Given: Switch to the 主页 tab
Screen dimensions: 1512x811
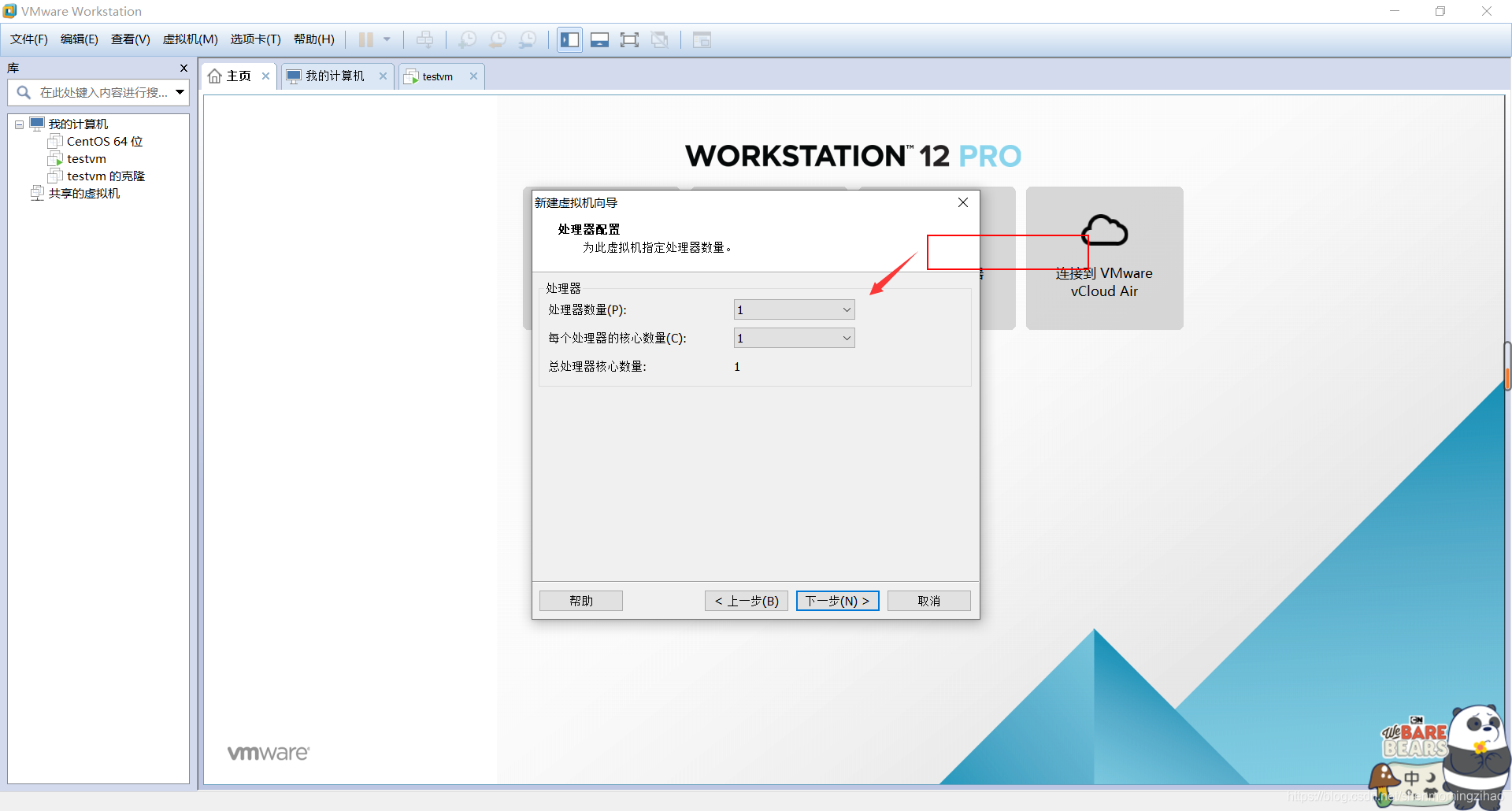Looking at the screenshot, I should pos(238,76).
